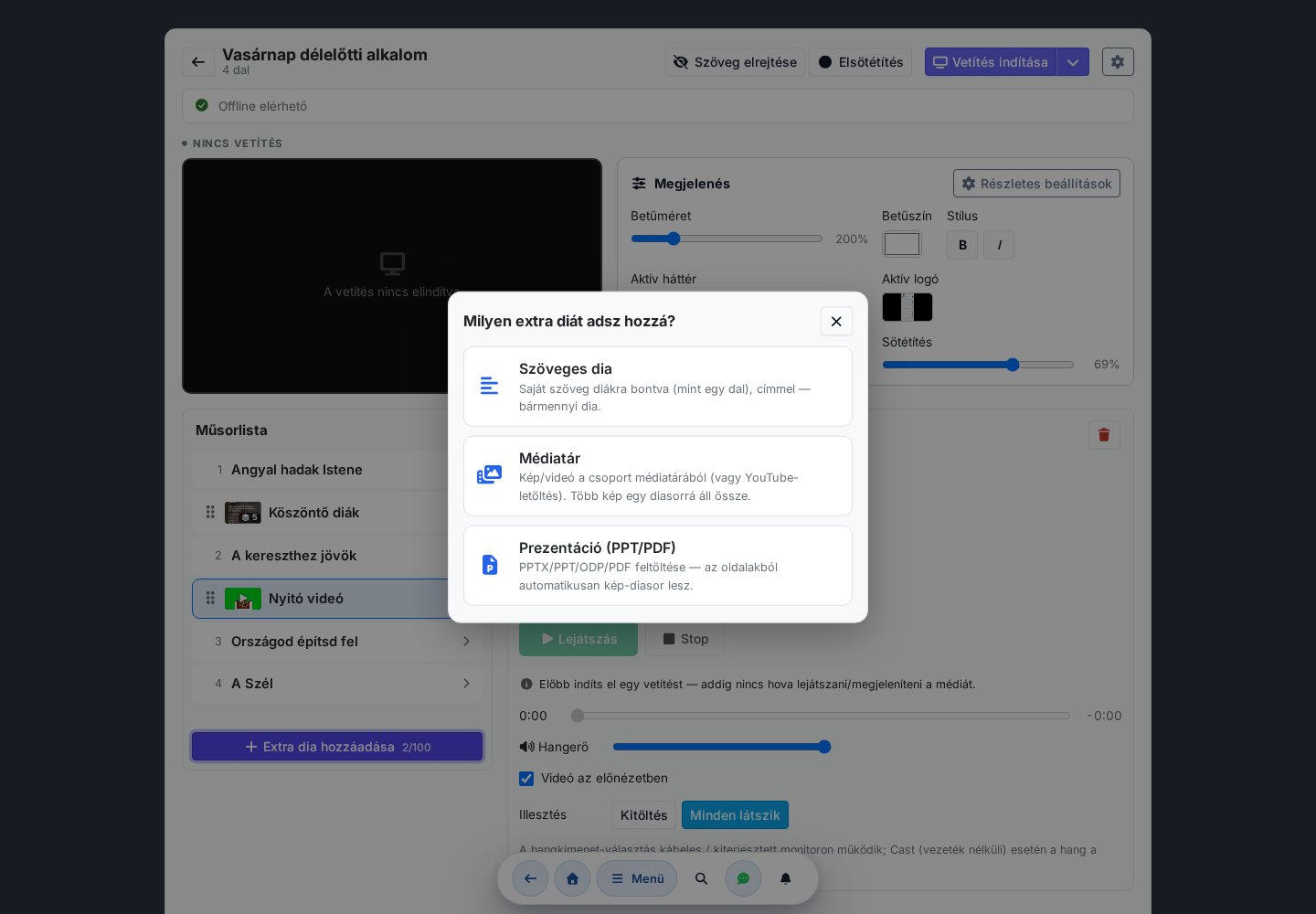Open the gear settings icon in header
The width and height of the screenshot is (1316, 914).
click(1118, 62)
